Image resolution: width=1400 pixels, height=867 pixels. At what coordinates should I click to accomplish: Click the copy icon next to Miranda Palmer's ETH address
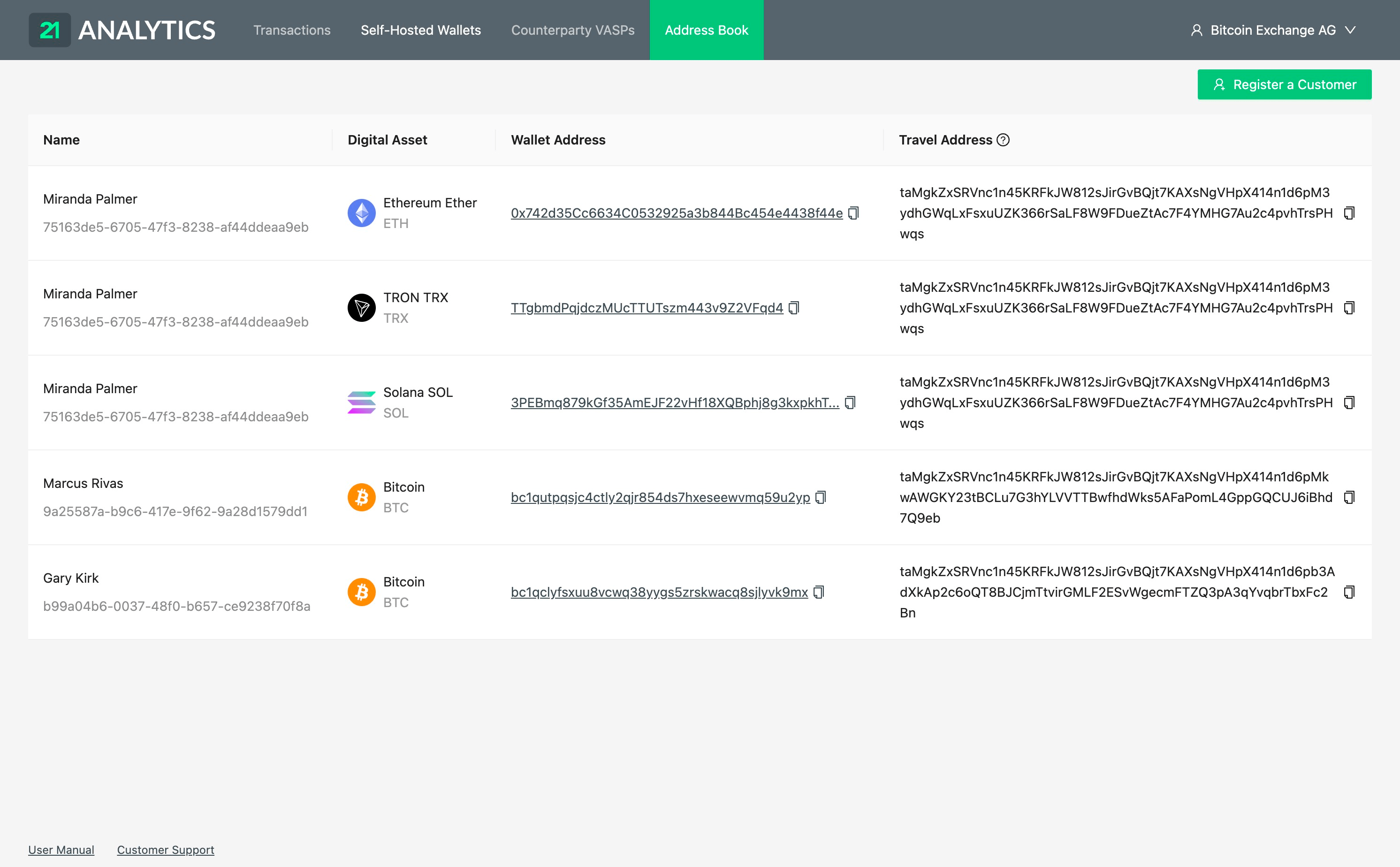855,213
